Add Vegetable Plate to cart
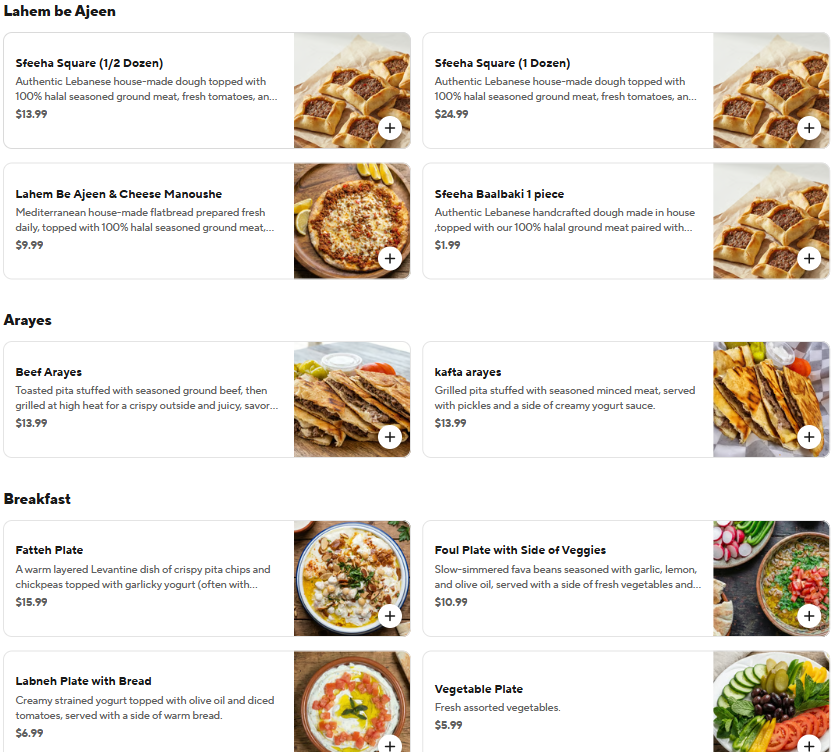The image size is (834, 752). tap(809, 745)
